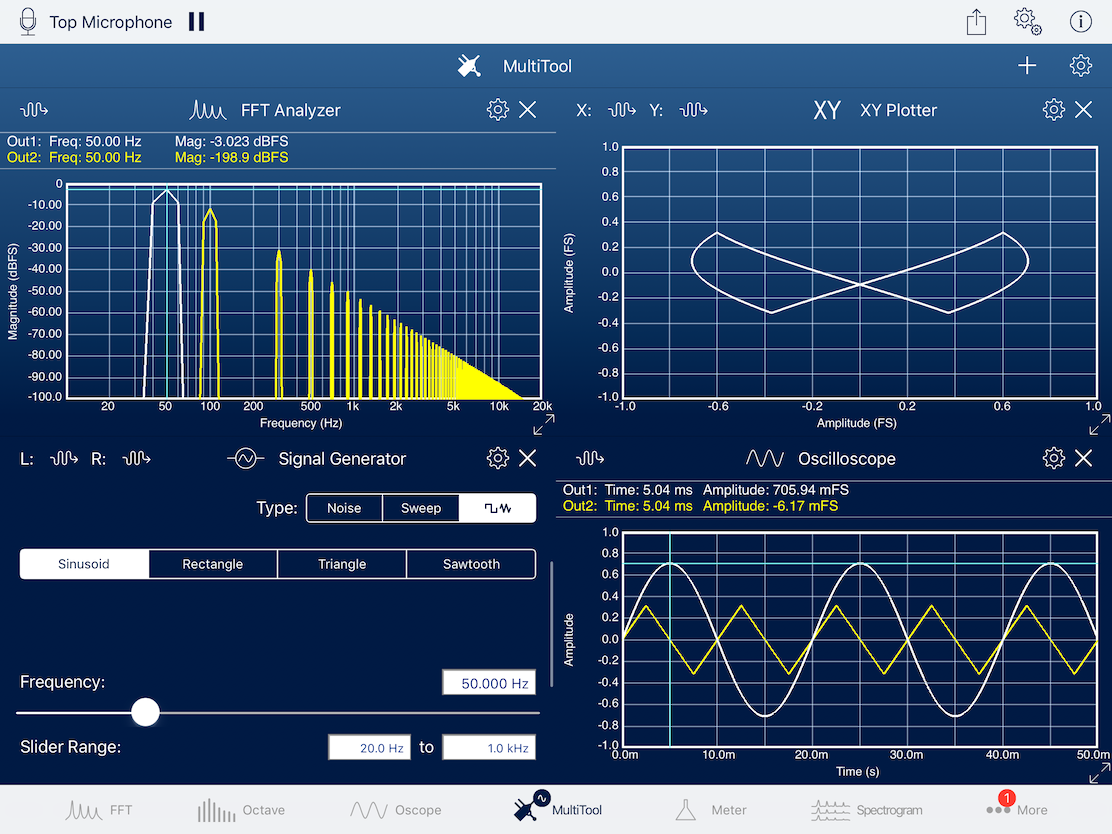Add a new tool with the plus button
1112x834 pixels.
coord(1026,64)
